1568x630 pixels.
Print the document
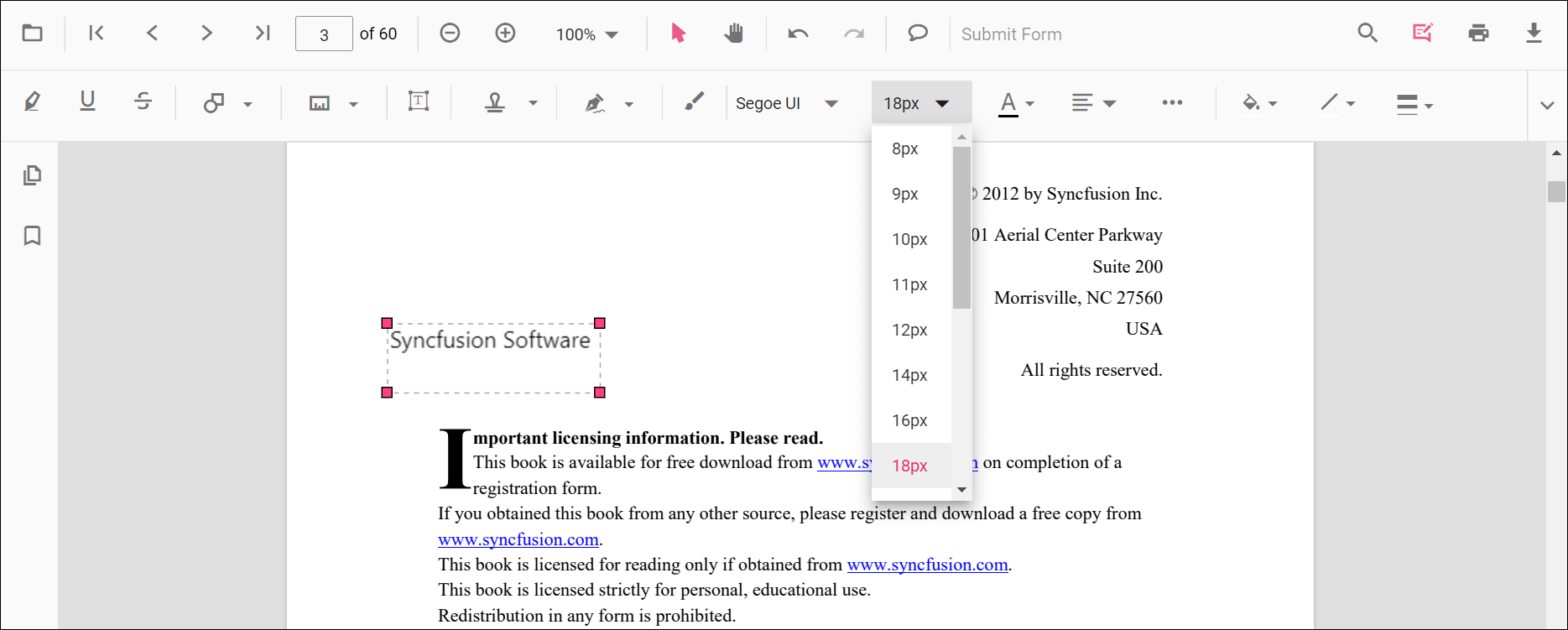(1478, 34)
